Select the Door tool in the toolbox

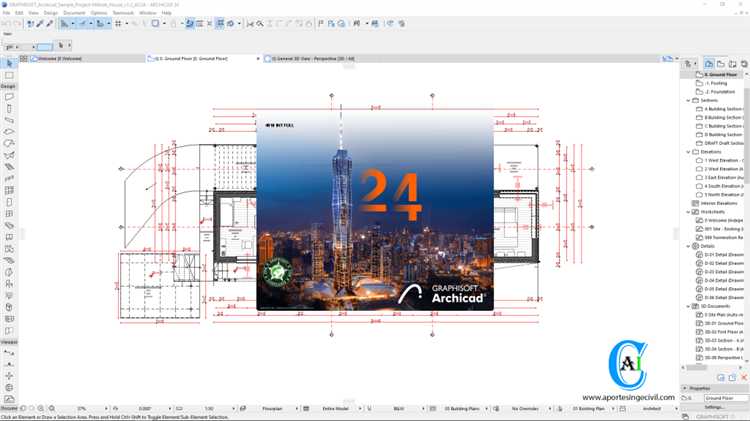[9, 202]
